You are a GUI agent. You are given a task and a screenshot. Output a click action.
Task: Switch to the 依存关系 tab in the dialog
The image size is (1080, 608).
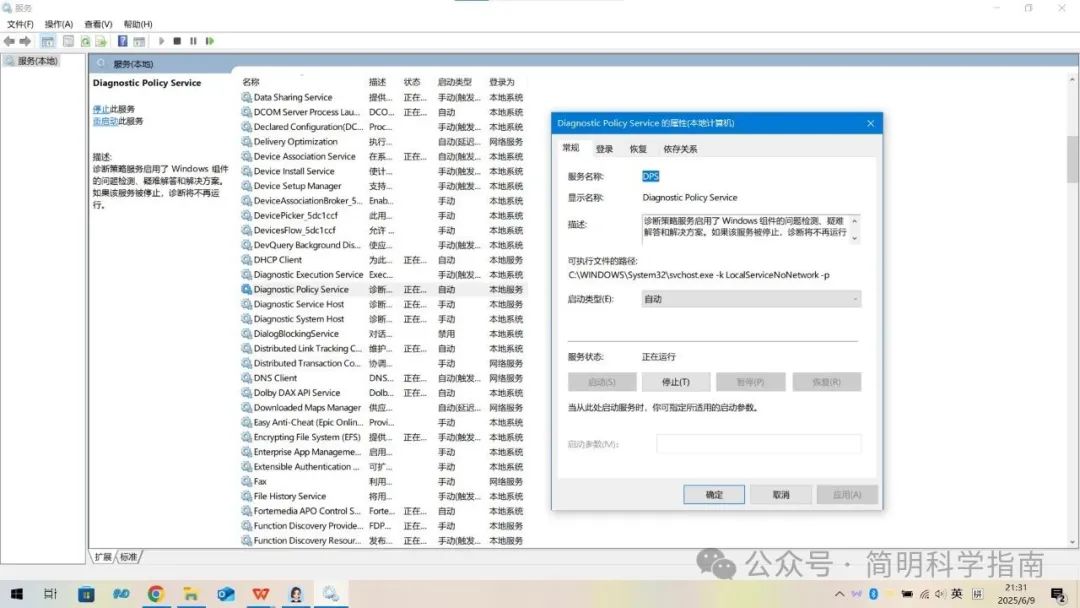(x=680, y=149)
